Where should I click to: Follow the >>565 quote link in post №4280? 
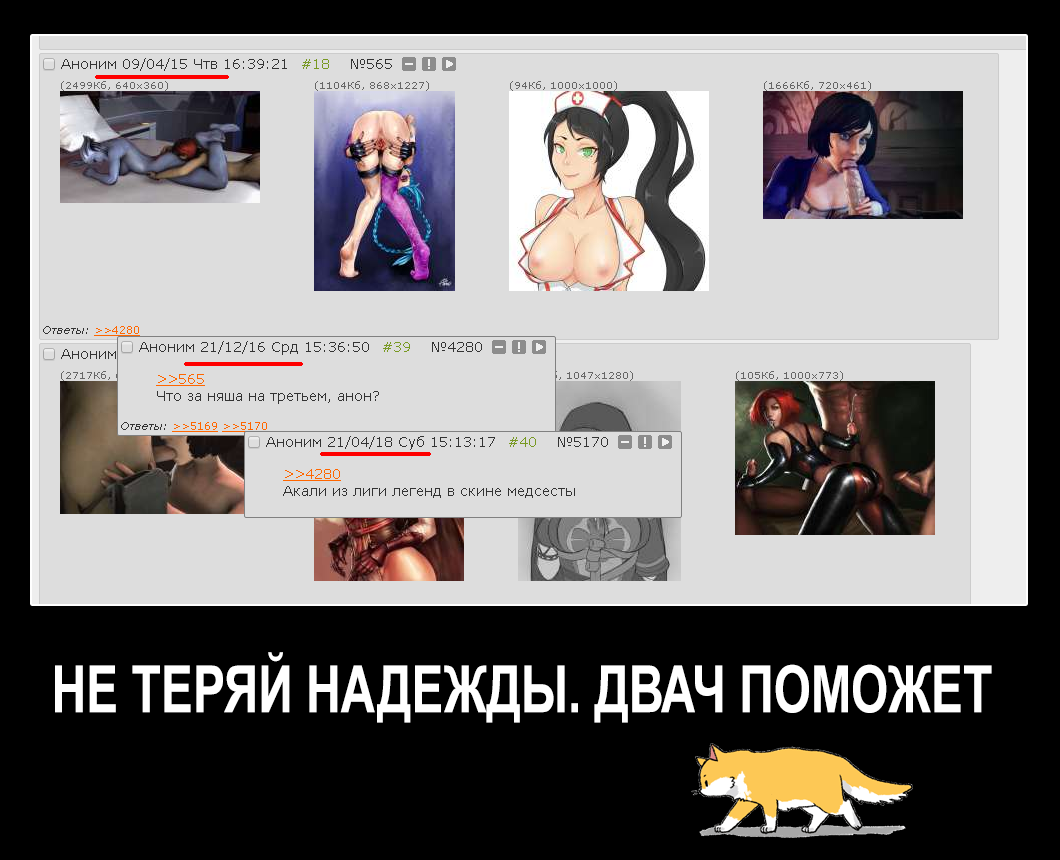tap(180, 379)
